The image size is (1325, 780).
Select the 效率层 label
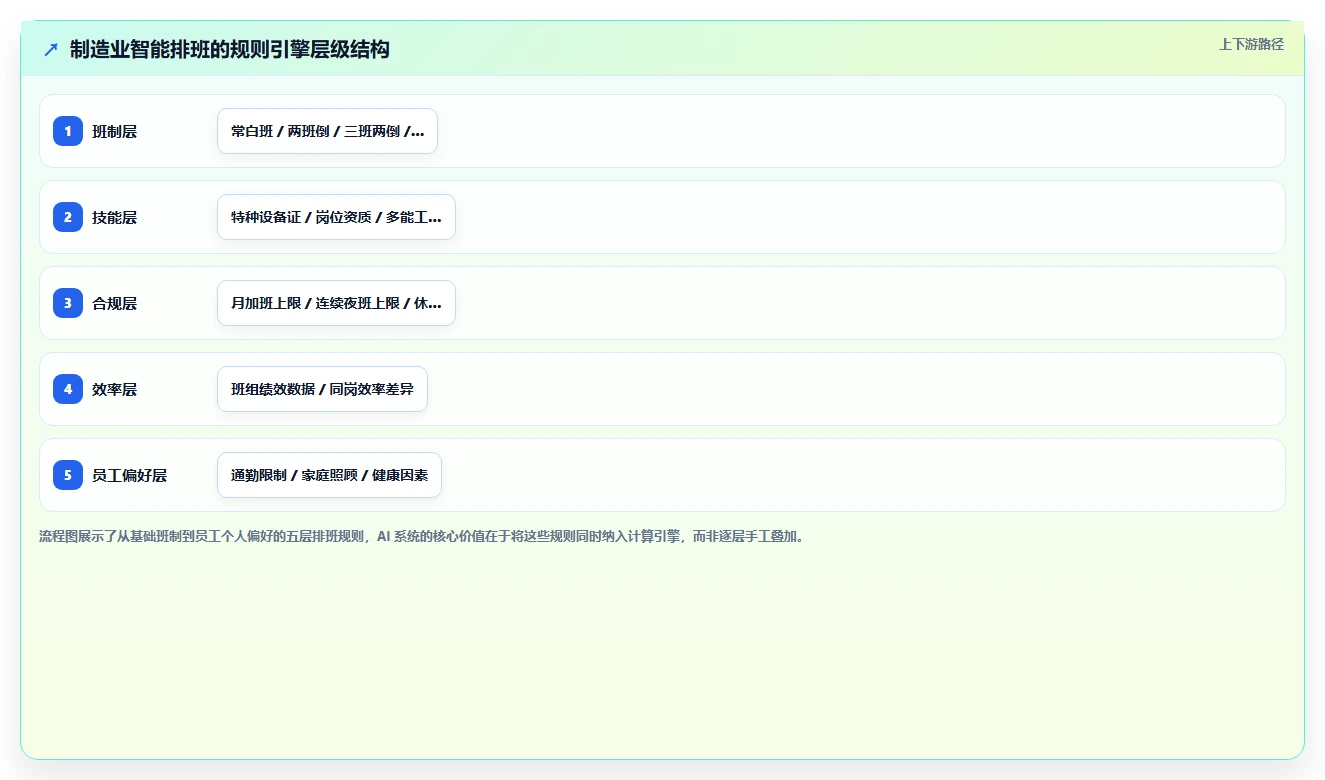(x=114, y=389)
